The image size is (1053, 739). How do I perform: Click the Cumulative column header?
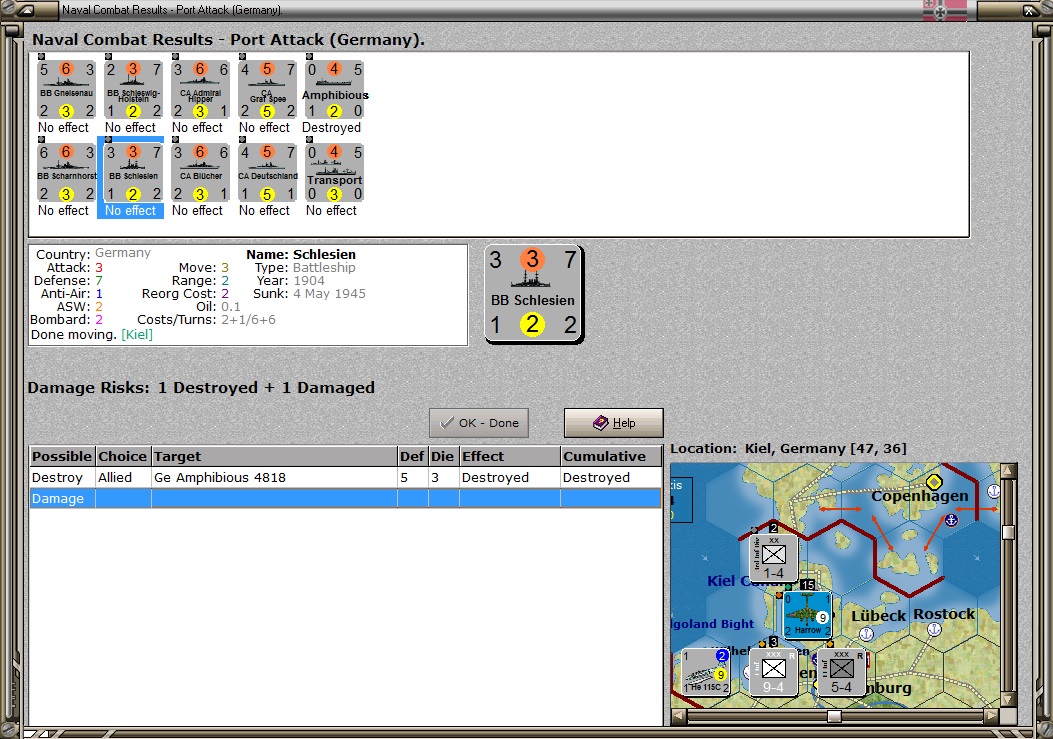click(611, 457)
